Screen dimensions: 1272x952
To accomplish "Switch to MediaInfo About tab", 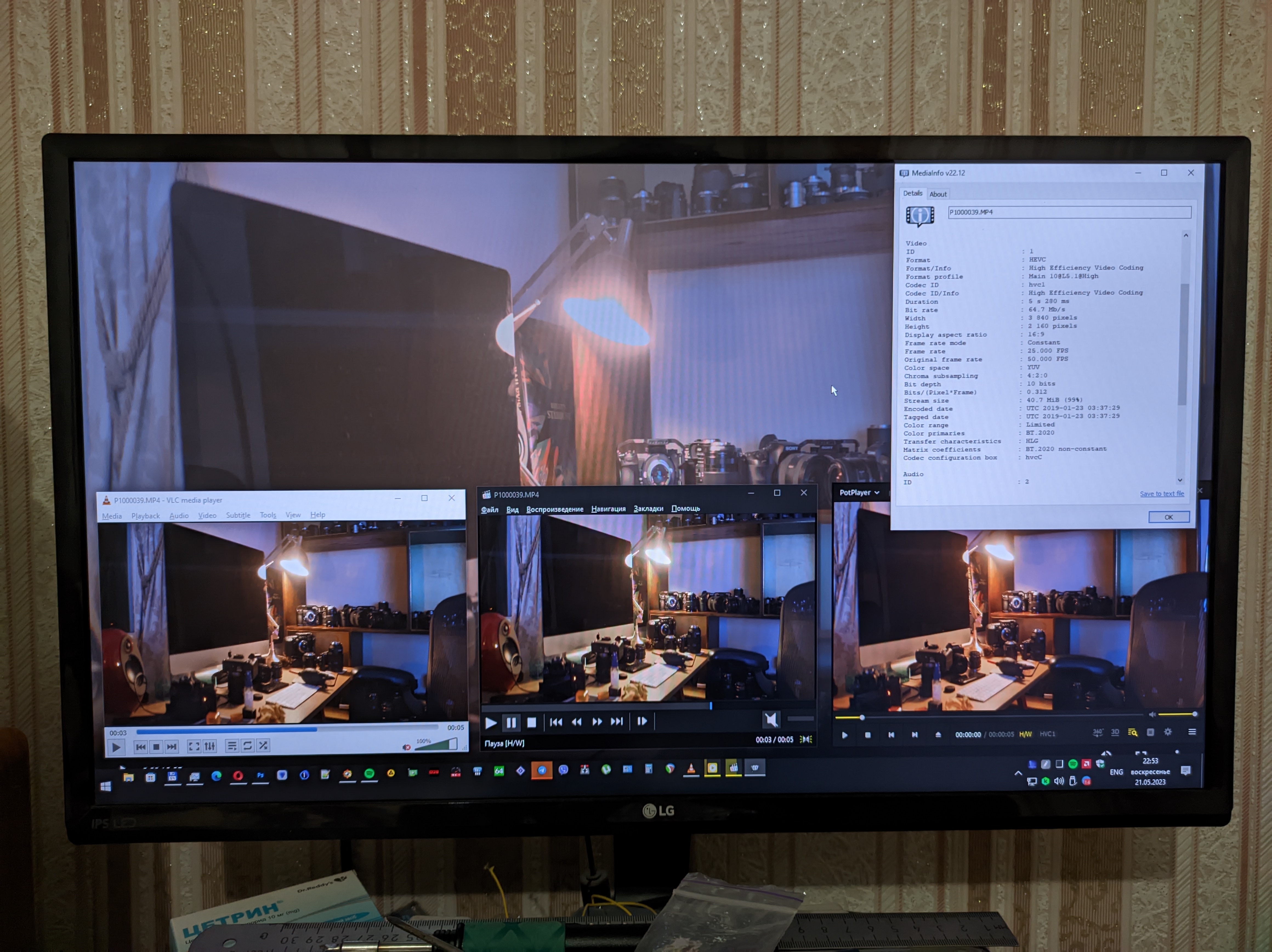I will [x=938, y=194].
